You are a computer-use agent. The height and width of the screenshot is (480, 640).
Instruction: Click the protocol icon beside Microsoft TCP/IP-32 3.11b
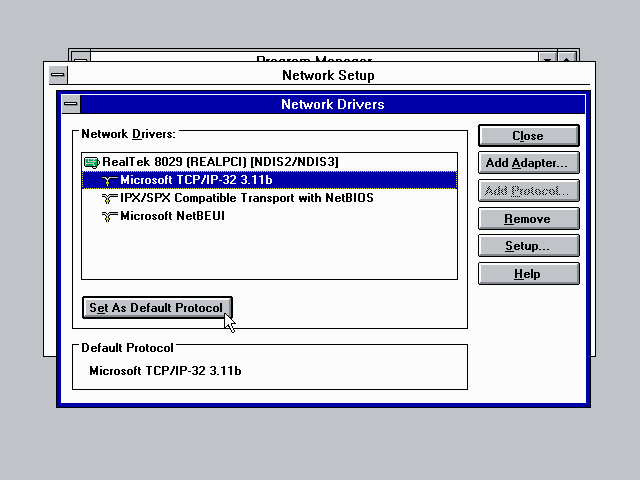click(x=109, y=180)
